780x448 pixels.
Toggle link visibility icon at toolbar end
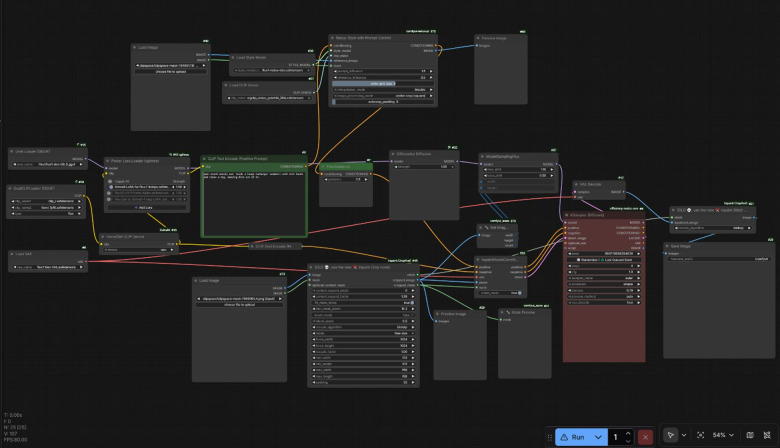(x=767, y=436)
